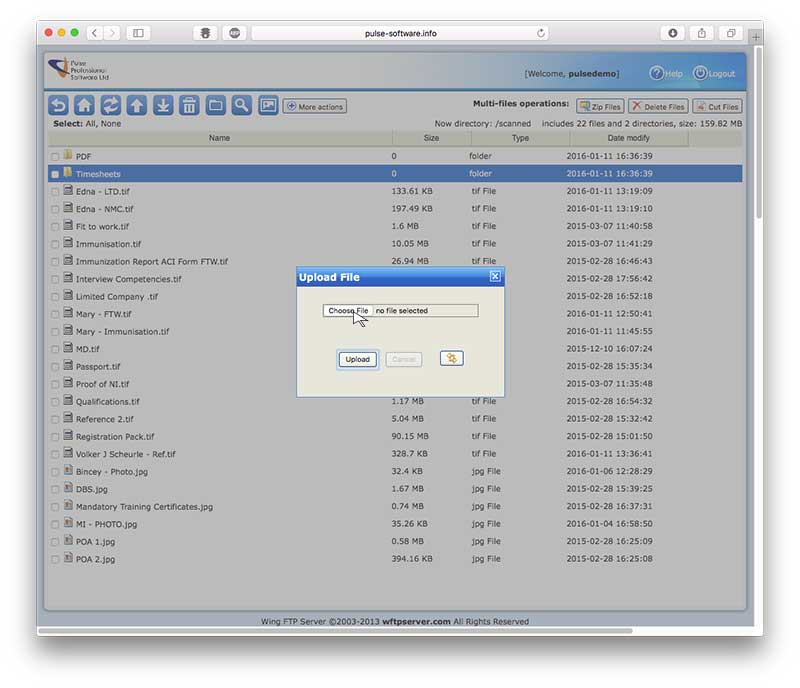Select the DBS.jpg checkbox
The image size is (800, 688).
click(55, 489)
